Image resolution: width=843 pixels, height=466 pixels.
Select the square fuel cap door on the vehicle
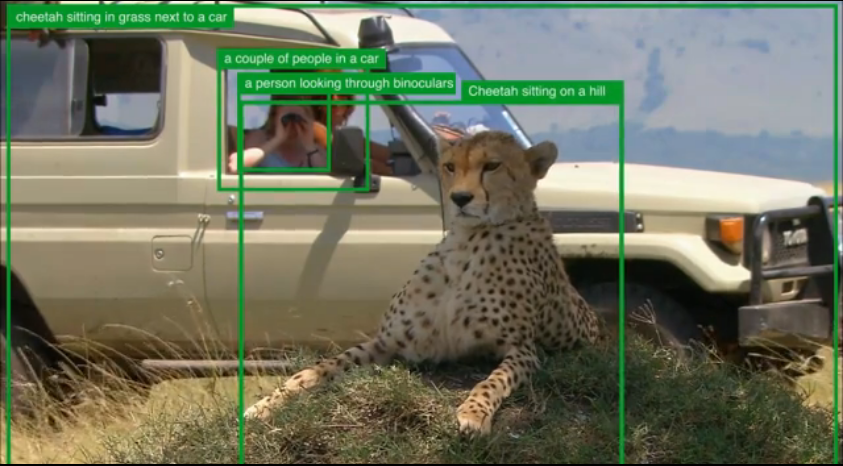[172, 252]
